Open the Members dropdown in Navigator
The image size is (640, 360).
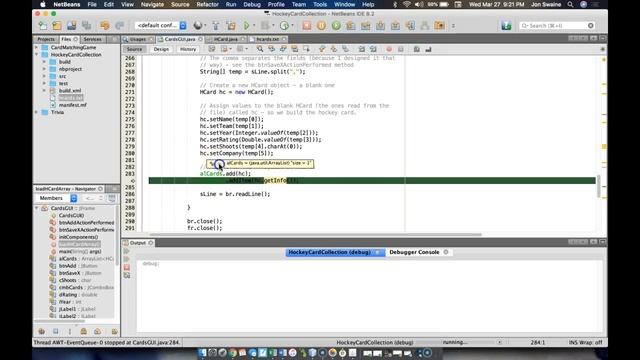(x=56, y=198)
